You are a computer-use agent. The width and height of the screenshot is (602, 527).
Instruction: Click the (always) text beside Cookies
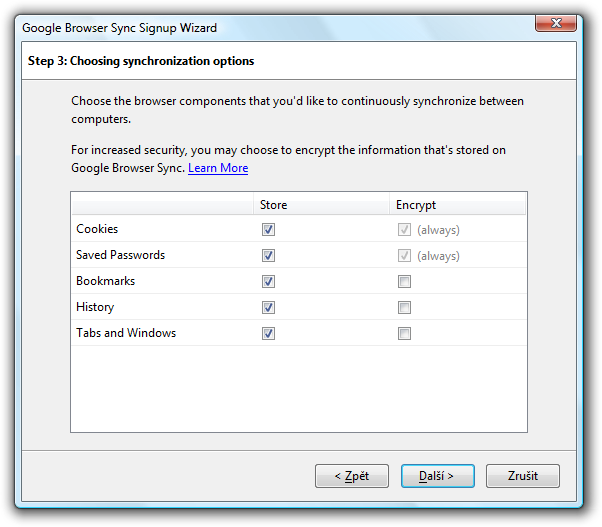[438, 230]
